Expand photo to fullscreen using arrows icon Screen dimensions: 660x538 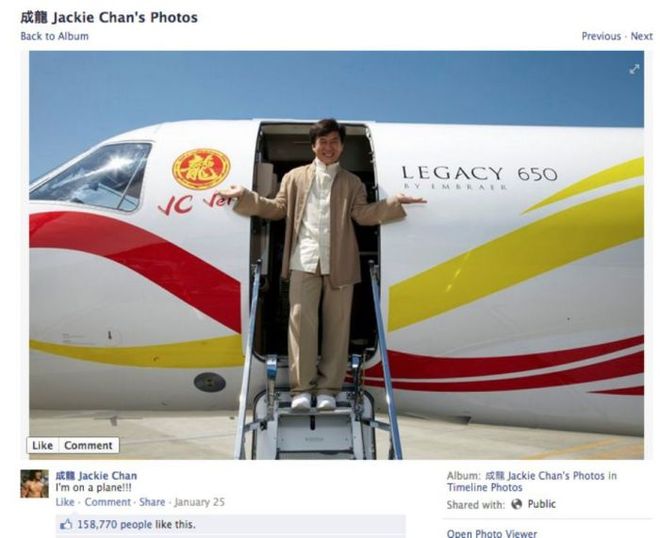point(634,69)
